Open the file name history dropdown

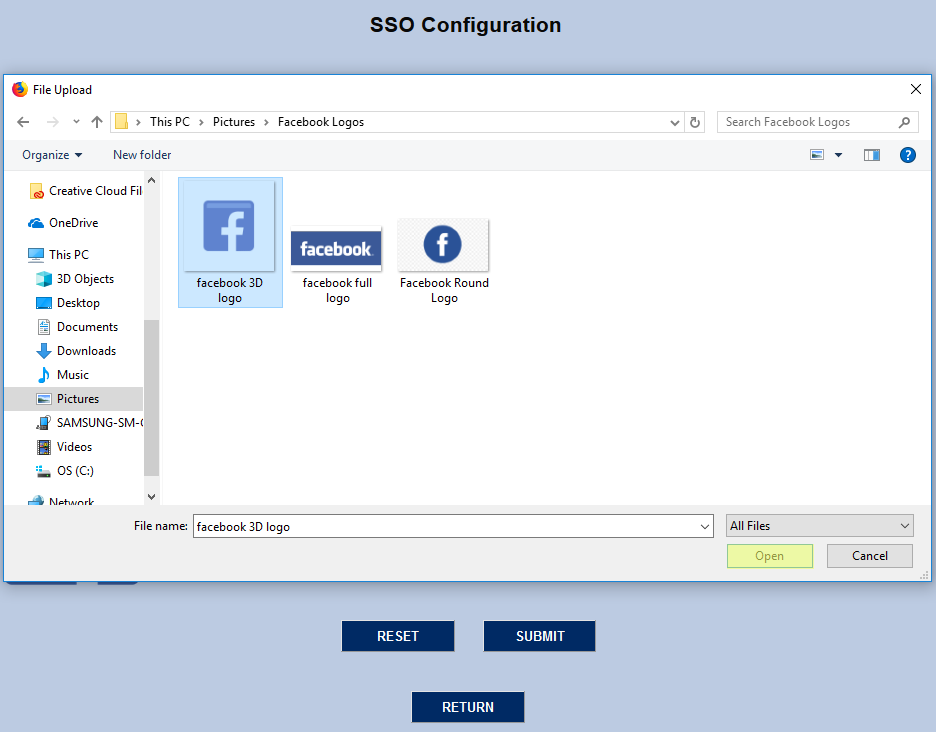(x=705, y=525)
